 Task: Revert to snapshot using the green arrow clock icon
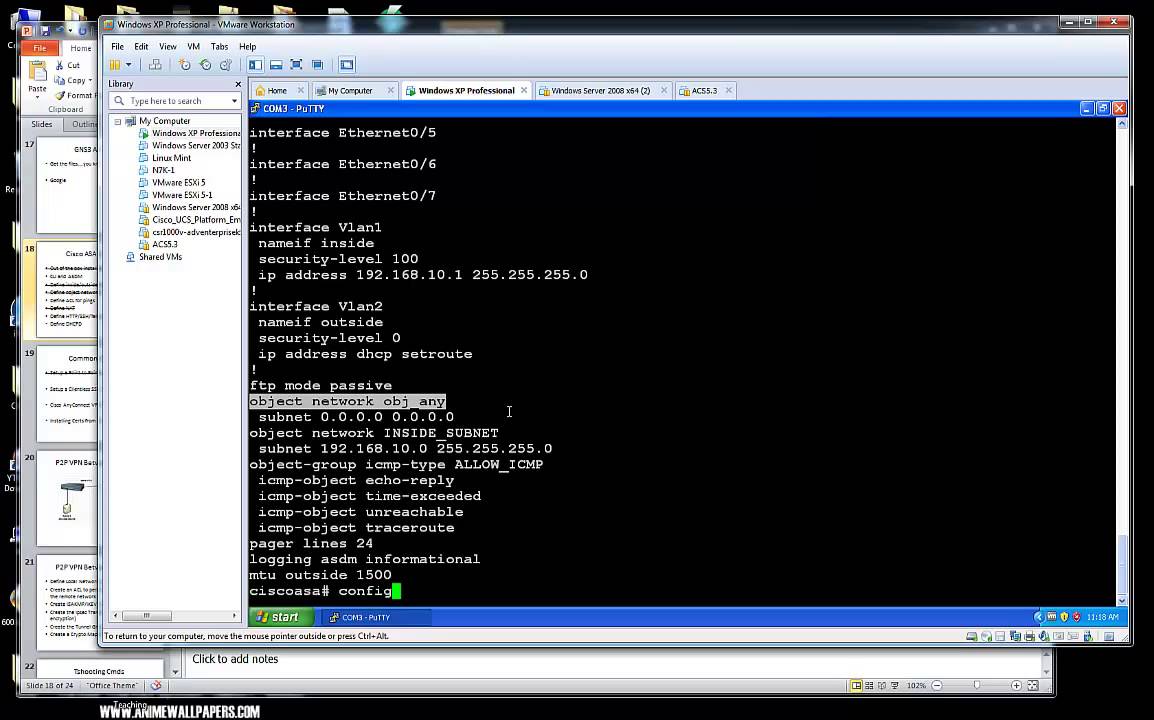[205, 65]
